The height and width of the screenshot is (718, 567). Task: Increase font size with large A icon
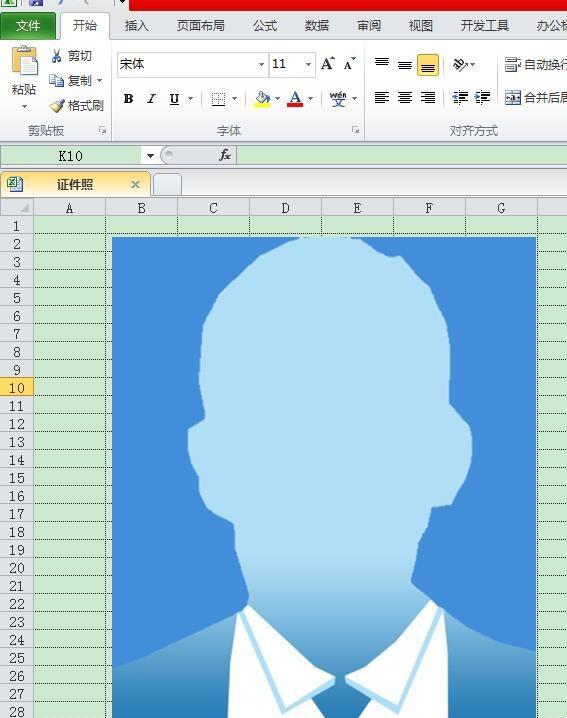click(x=327, y=64)
